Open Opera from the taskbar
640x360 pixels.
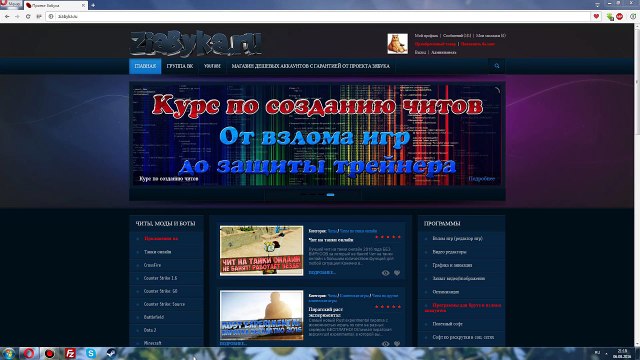pyautogui.click(x=29, y=353)
